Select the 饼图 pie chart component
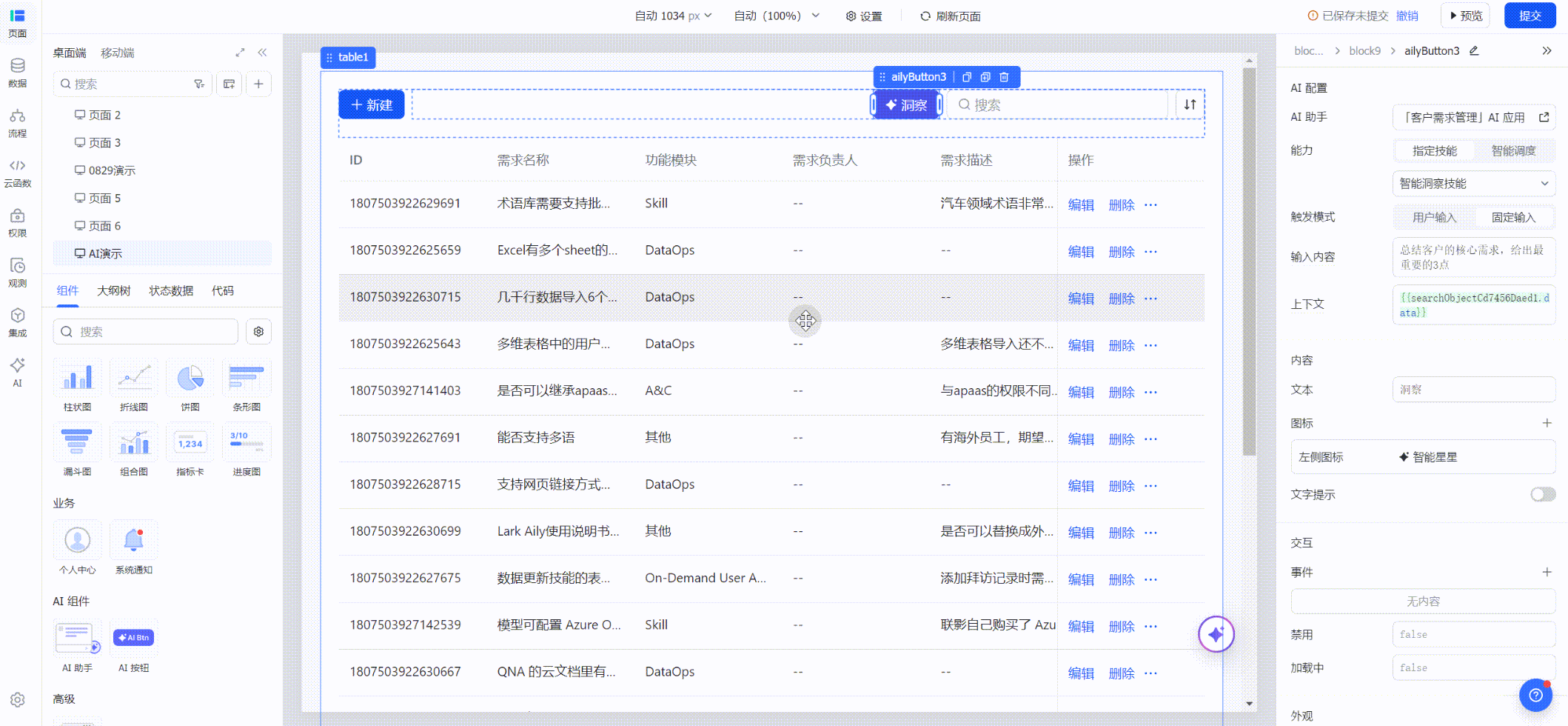This screenshot has height=726, width=1568. click(190, 386)
